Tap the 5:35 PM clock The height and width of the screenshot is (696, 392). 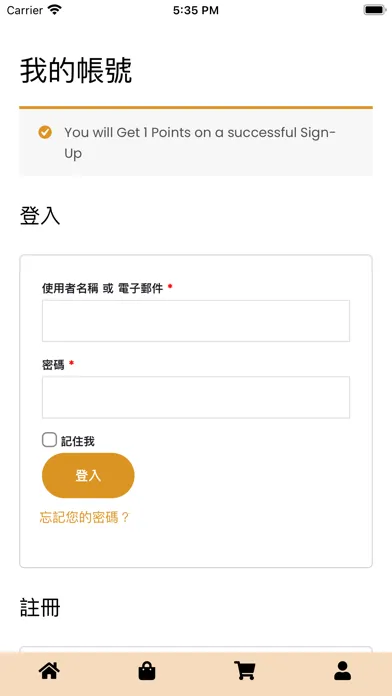[x=196, y=10]
